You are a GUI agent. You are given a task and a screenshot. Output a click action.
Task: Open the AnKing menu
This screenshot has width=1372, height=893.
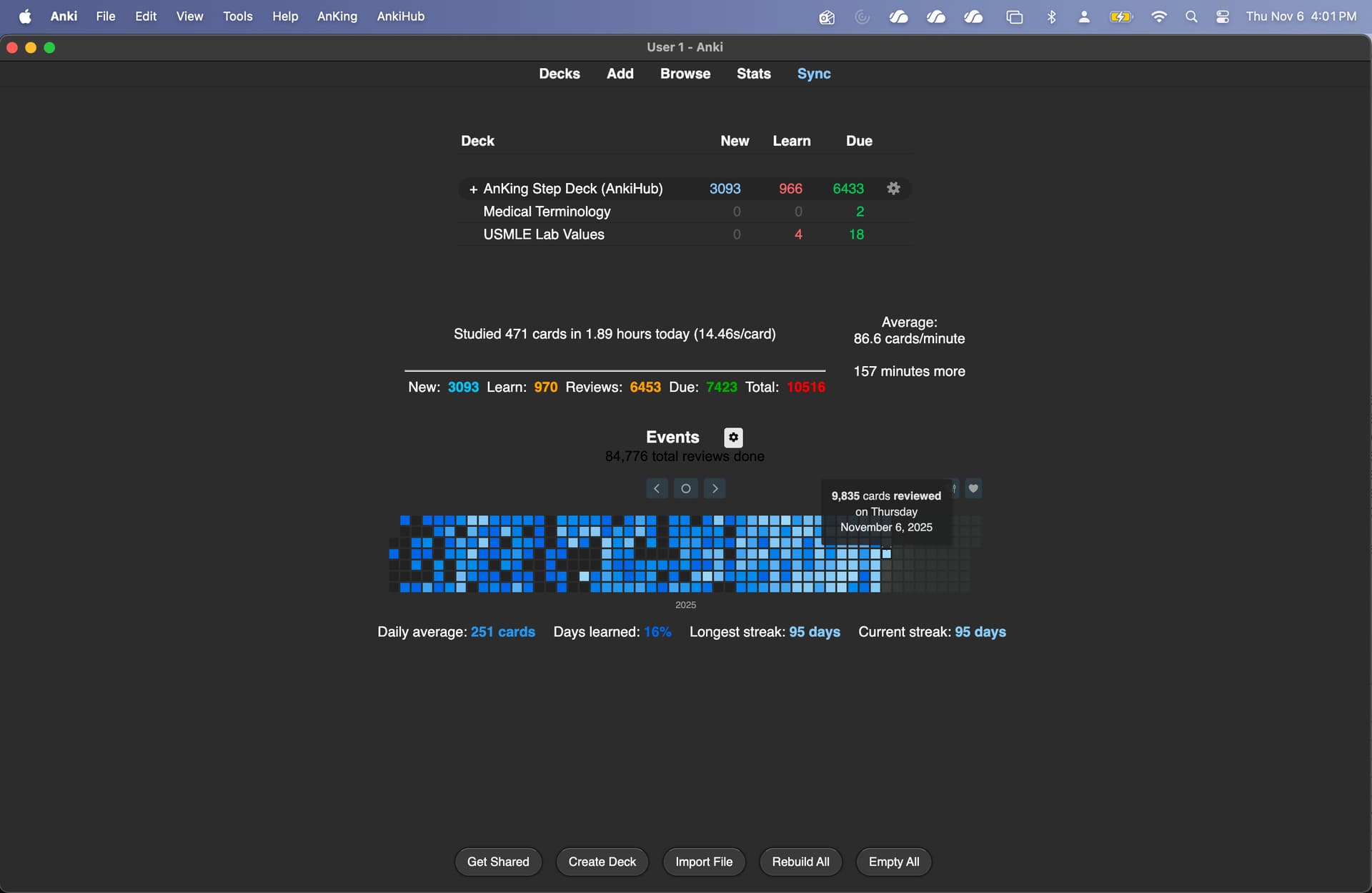pyautogui.click(x=337, y=16)
